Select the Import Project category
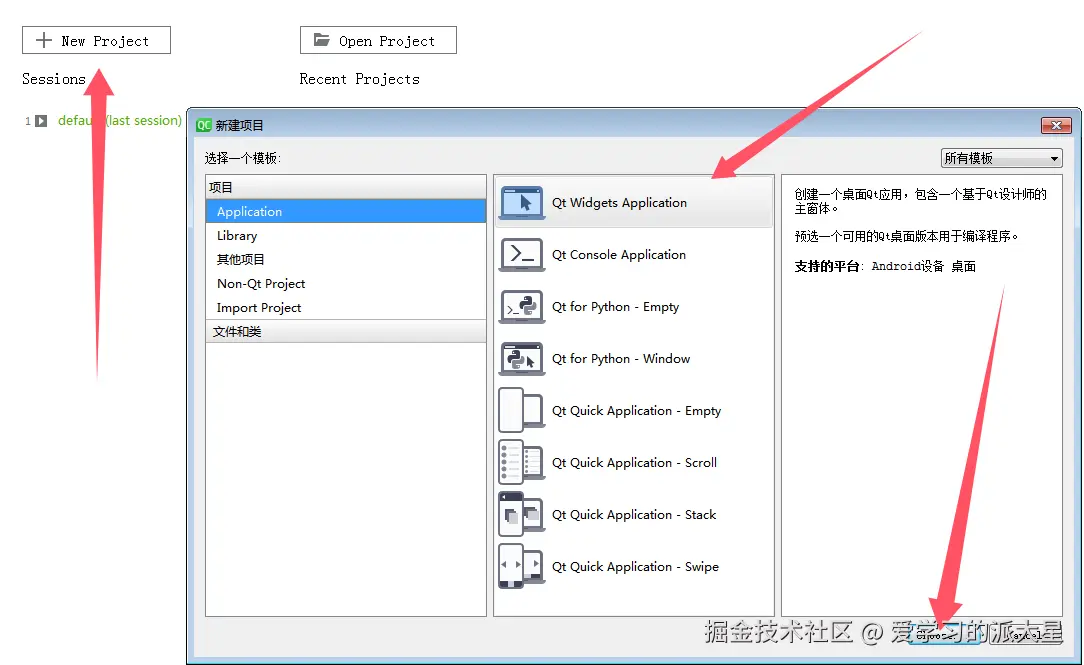This screenshot has height=665, width=1084. [x=346, y=308]
